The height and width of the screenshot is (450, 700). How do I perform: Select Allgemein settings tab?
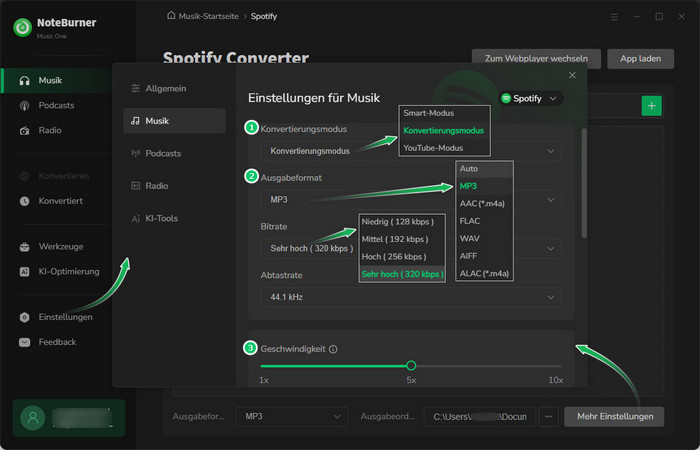(174, 88)
